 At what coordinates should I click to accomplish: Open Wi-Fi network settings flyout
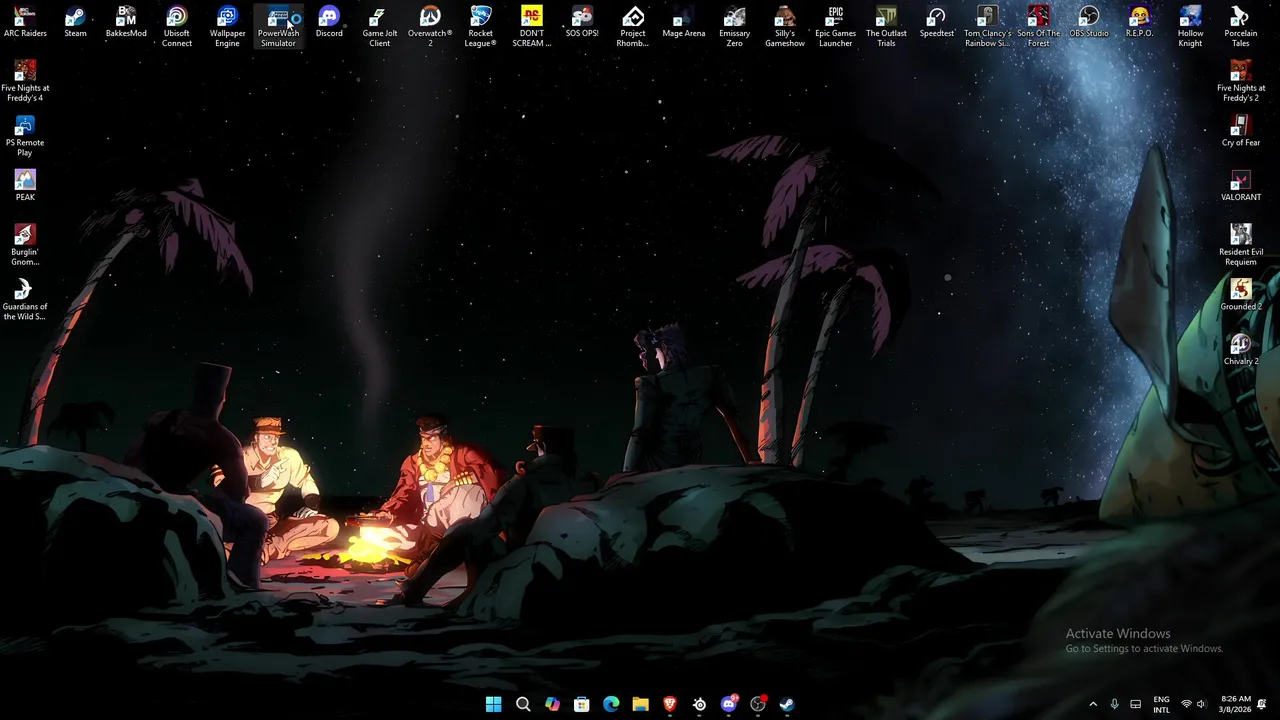point(1186,704)
